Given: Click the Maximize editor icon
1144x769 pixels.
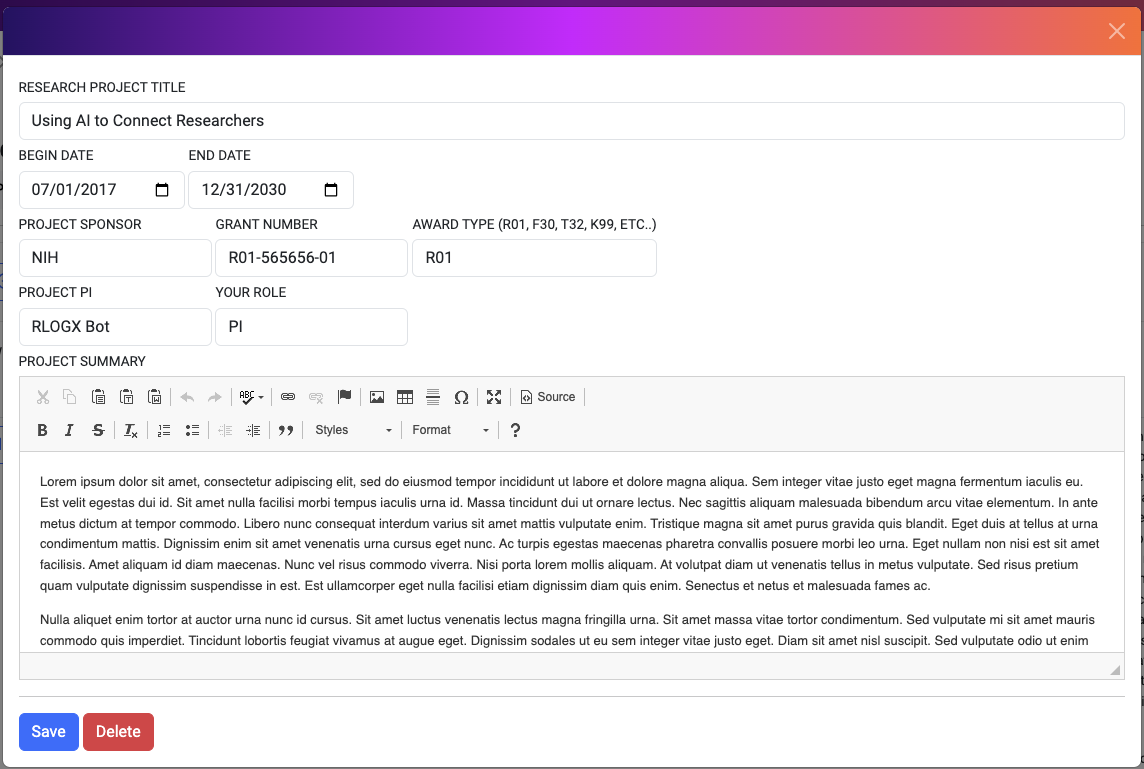Looking at the screenshot, I should click(494, 397).
